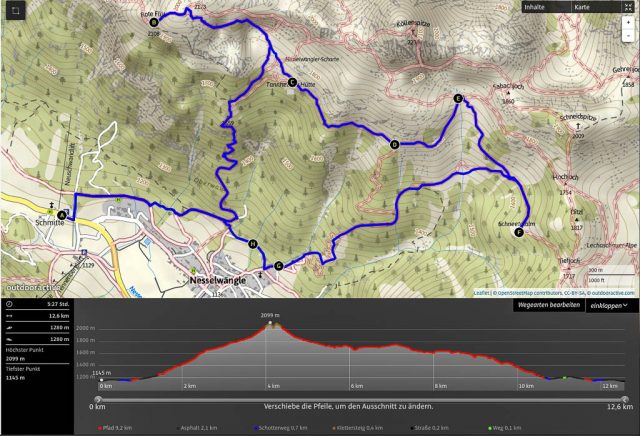This screenshot has height=436, width=640.
Task: Toggle Schotterweg 0,7 km legend entry
Action: 280,428
